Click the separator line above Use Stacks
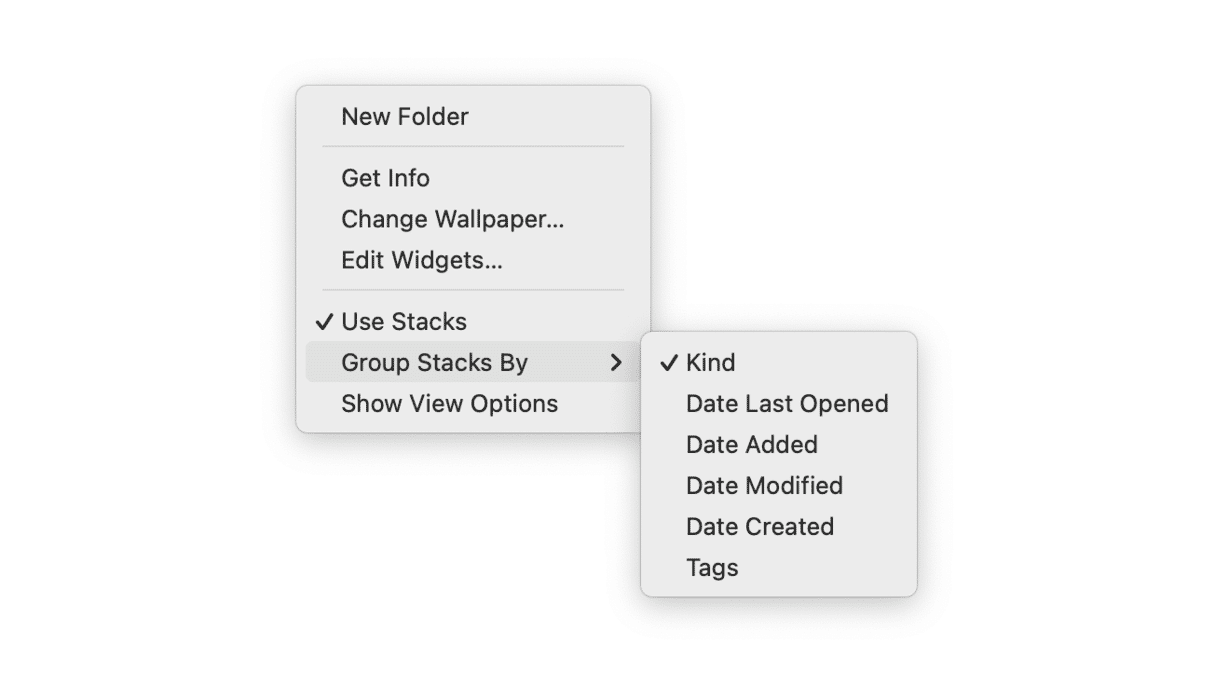This screenshot has width=1215, height=699. (x=473, y=291)
